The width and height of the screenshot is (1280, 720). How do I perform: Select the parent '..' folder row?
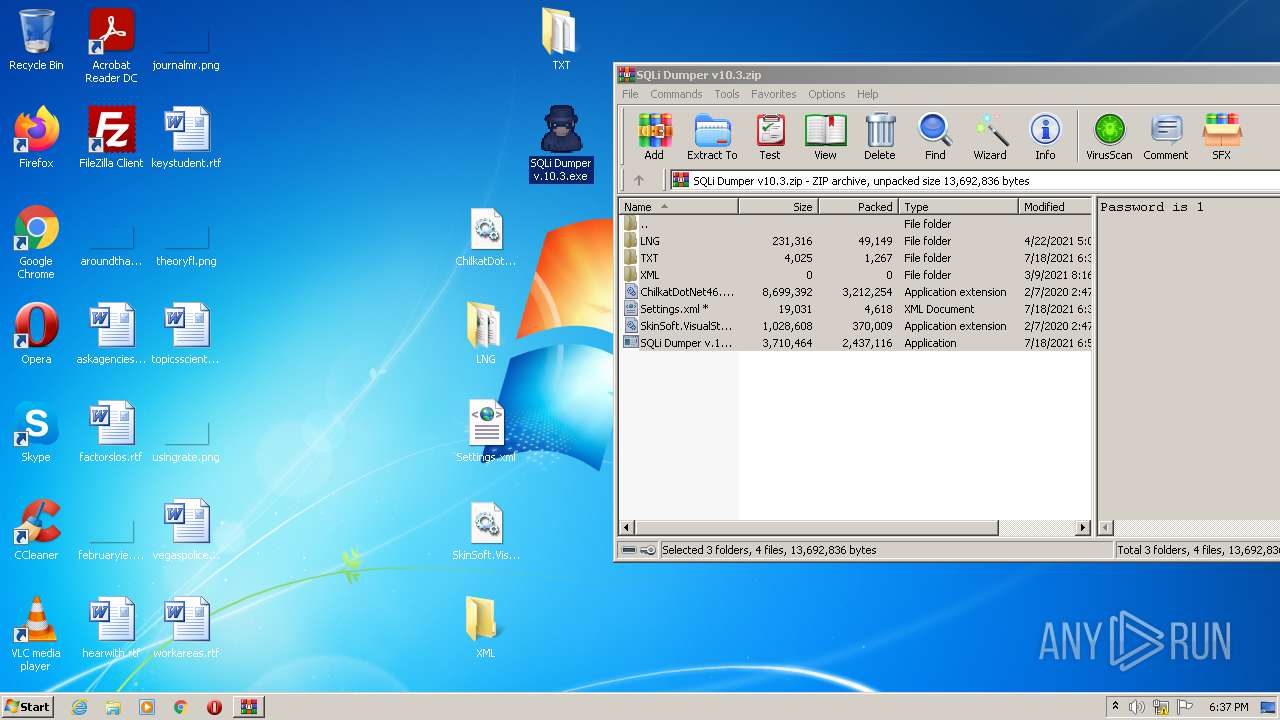coord(856,224)
